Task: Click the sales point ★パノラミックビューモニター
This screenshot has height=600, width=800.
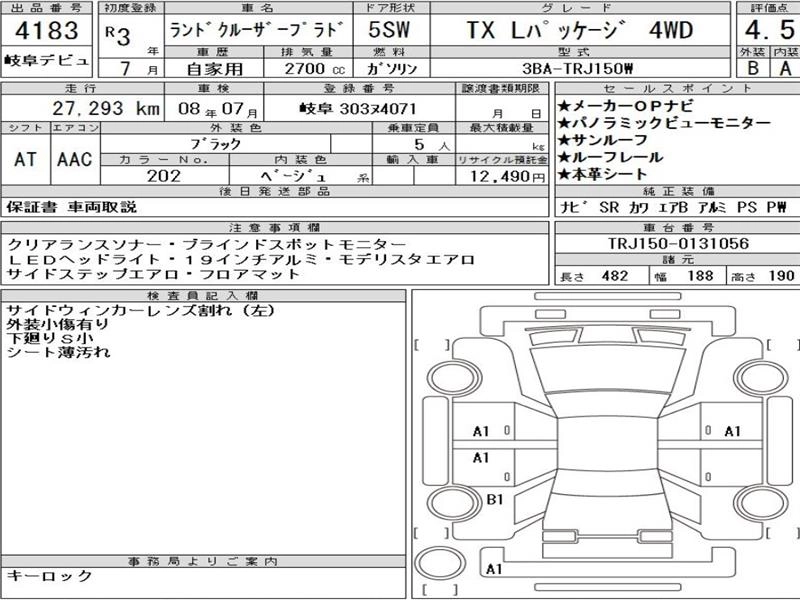Action: (x=664, y=123)
